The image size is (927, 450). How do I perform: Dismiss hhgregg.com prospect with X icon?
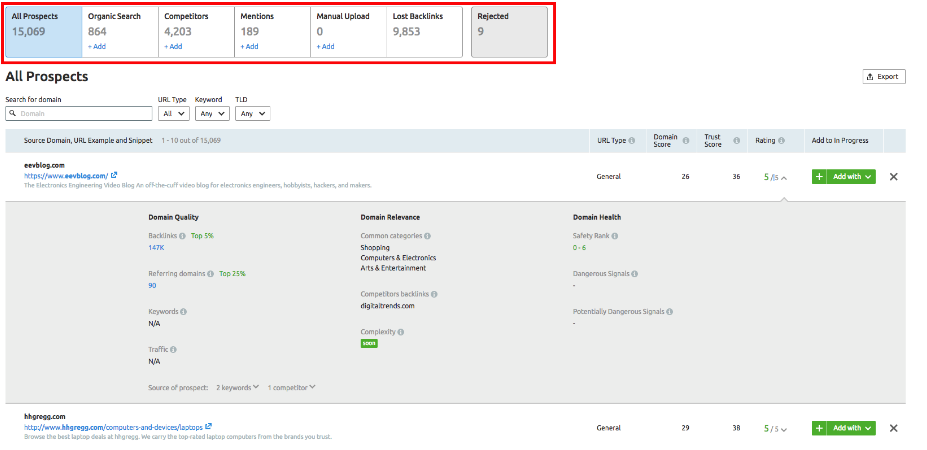point(893,428)
